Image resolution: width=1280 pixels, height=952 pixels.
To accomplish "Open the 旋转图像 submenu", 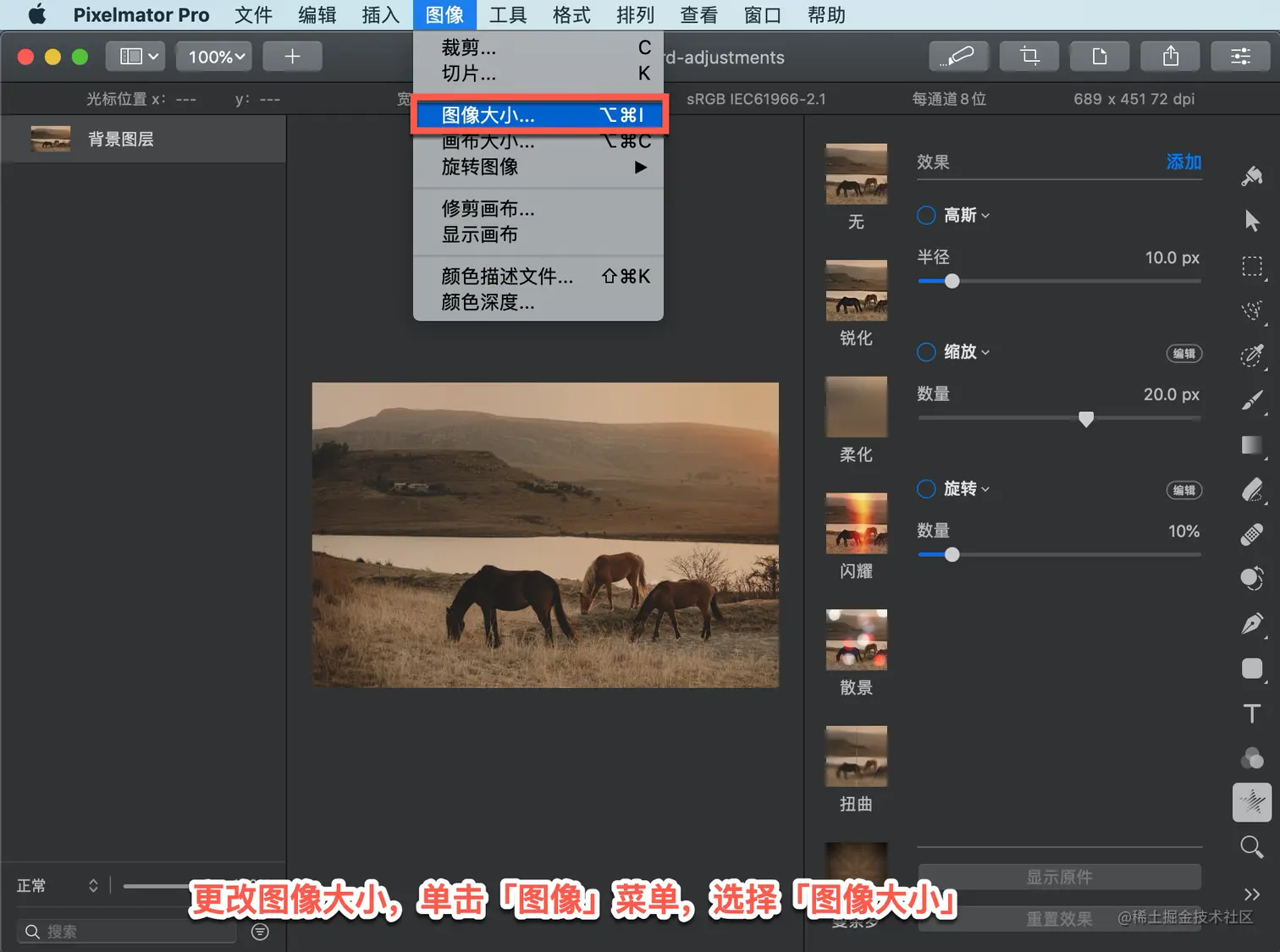I will click(538, 167).
